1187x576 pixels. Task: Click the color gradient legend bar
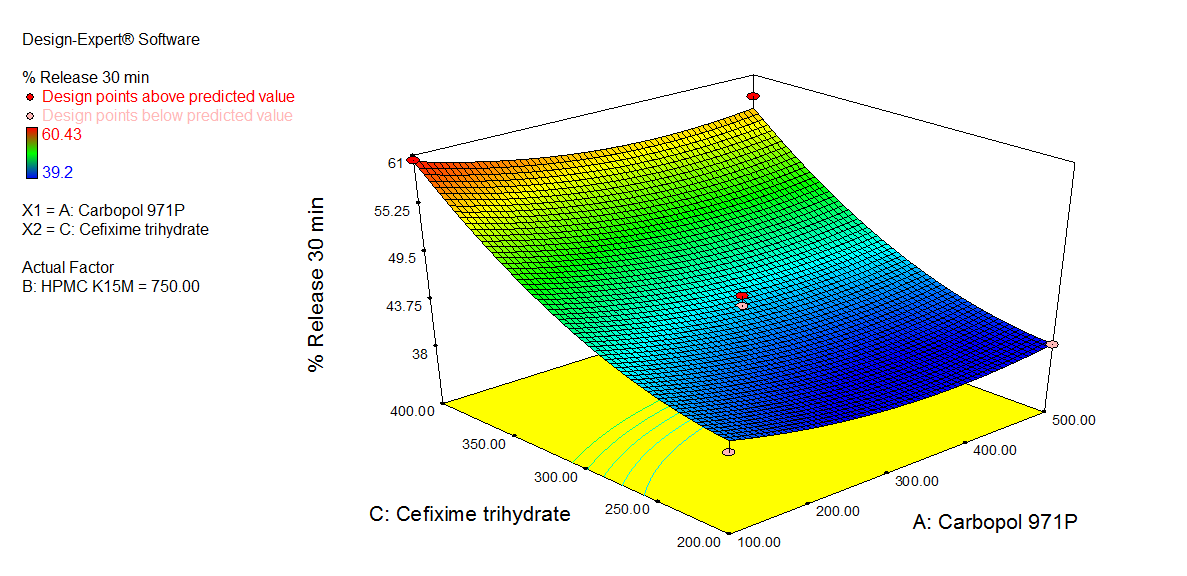(31, 153)
